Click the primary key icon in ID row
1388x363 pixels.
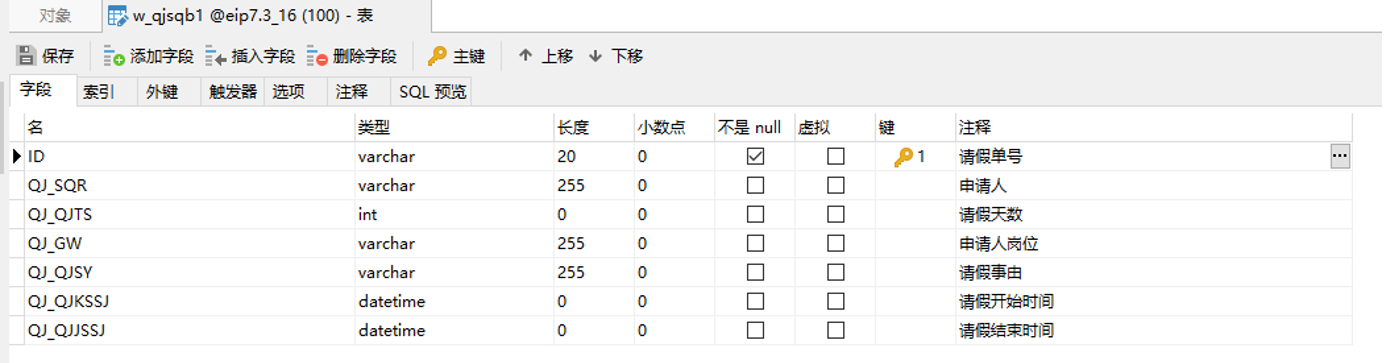coord(903,157)
